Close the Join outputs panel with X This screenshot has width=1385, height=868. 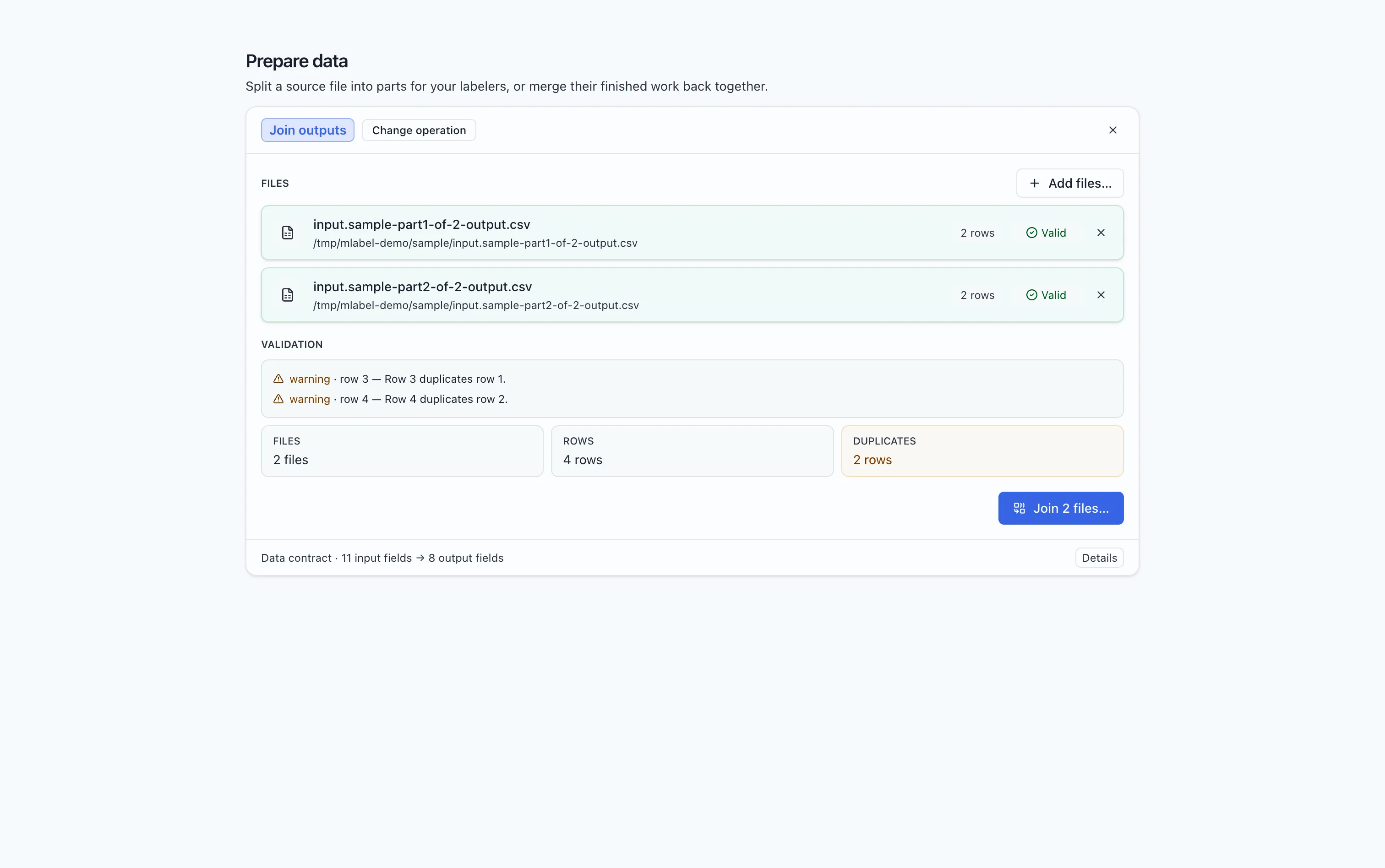(1112, 130)
